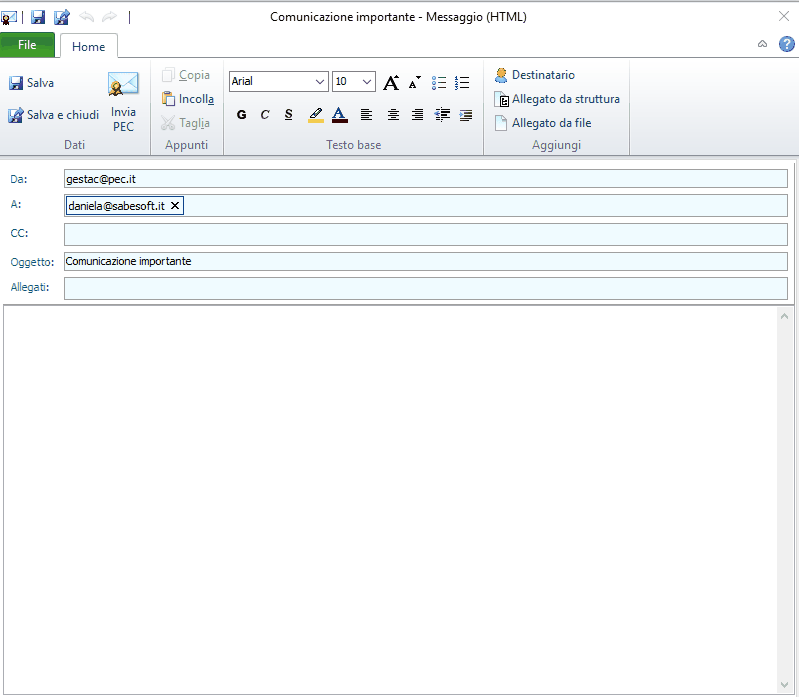Image resolution: width=799 pixels, height=697 pixels.
Task: Click the body scrollbar up arrow
Action: point(785,316)
